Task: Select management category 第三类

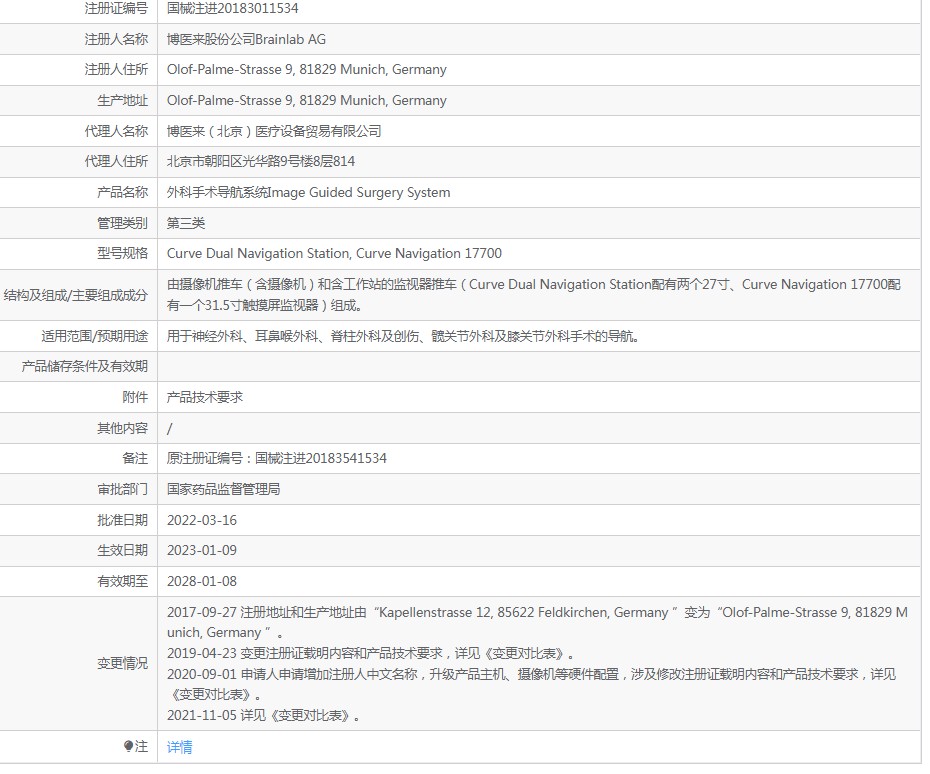Action: click(186, 223)
